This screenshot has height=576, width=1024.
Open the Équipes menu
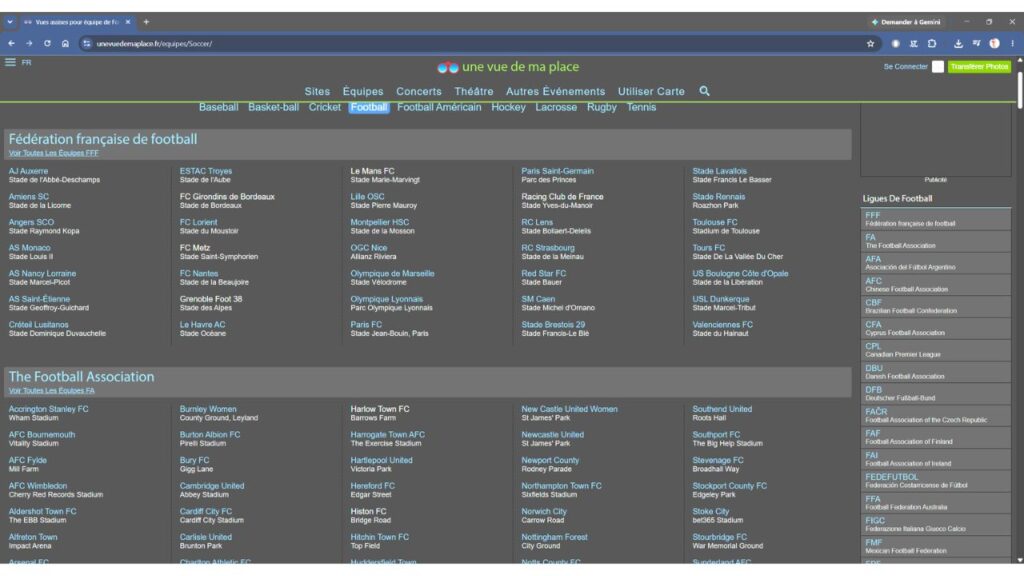(x=363, y=91)
